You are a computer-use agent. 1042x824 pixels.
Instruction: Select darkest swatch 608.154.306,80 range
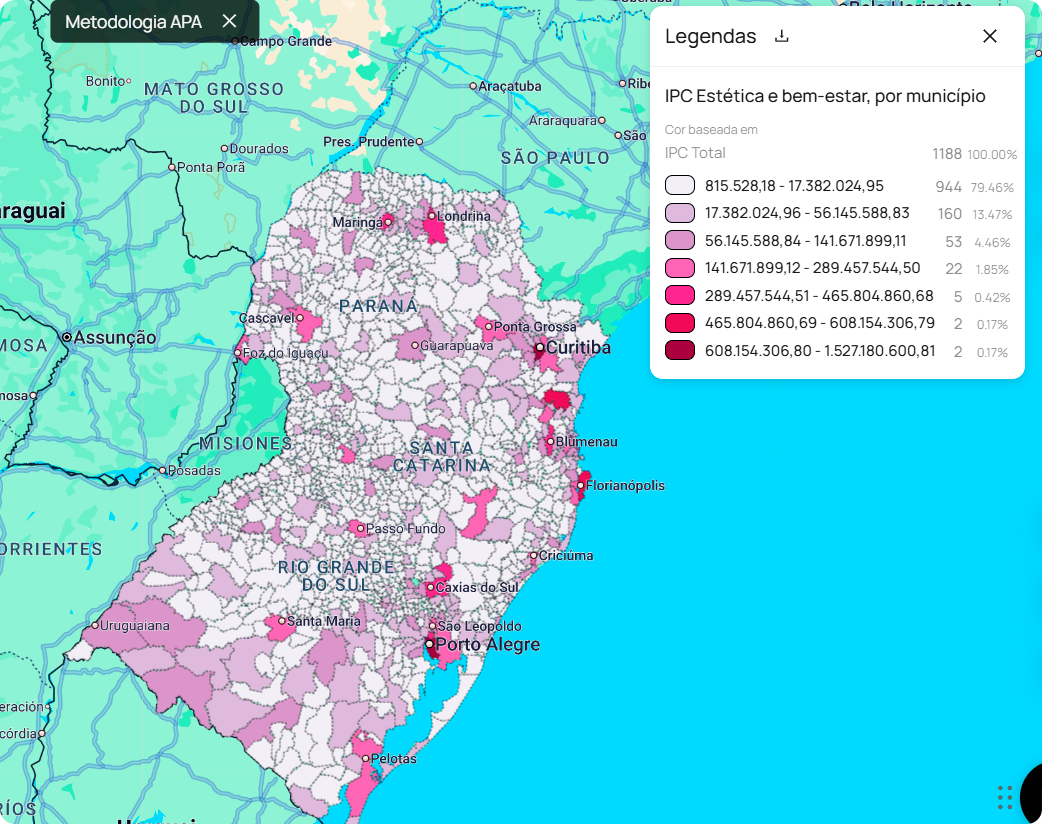(x=680, y=351)
